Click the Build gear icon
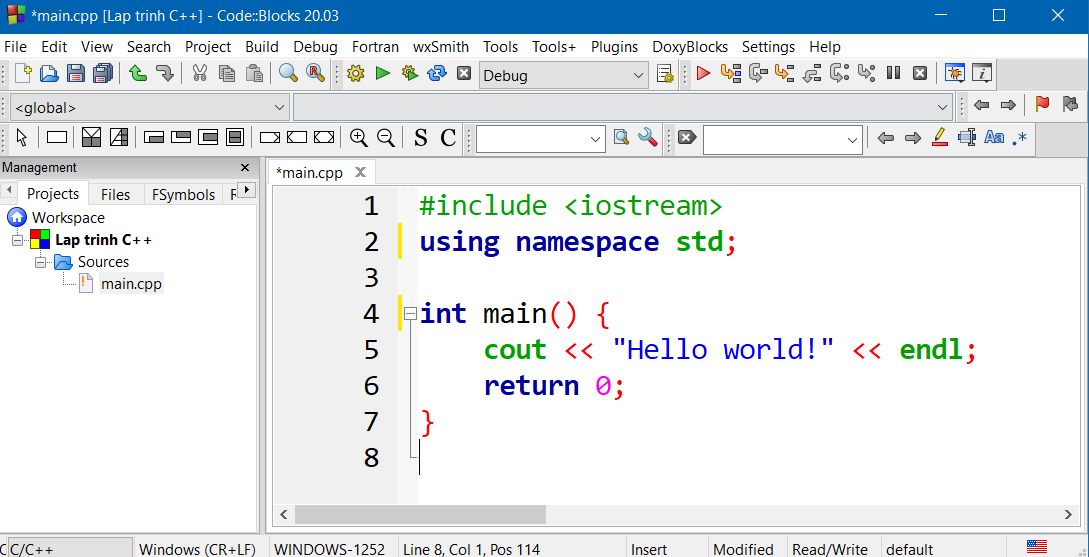Screen dimensions: 1089x557 [x=355, y=73]
